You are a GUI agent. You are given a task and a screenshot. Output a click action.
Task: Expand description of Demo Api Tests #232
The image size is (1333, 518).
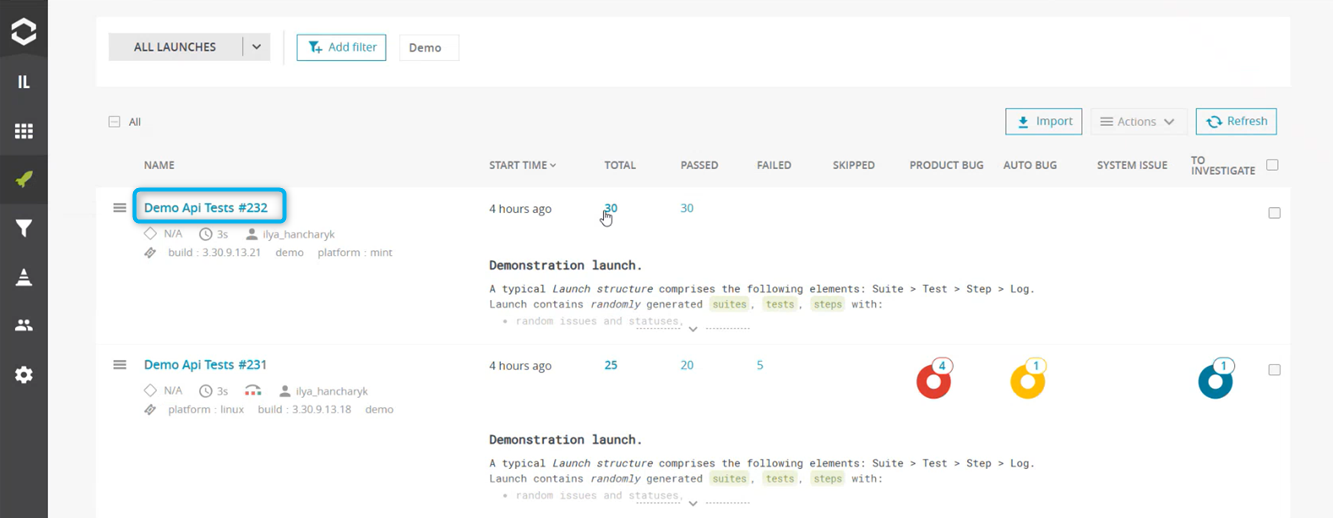pyautogui.click(x=693, y=329)
